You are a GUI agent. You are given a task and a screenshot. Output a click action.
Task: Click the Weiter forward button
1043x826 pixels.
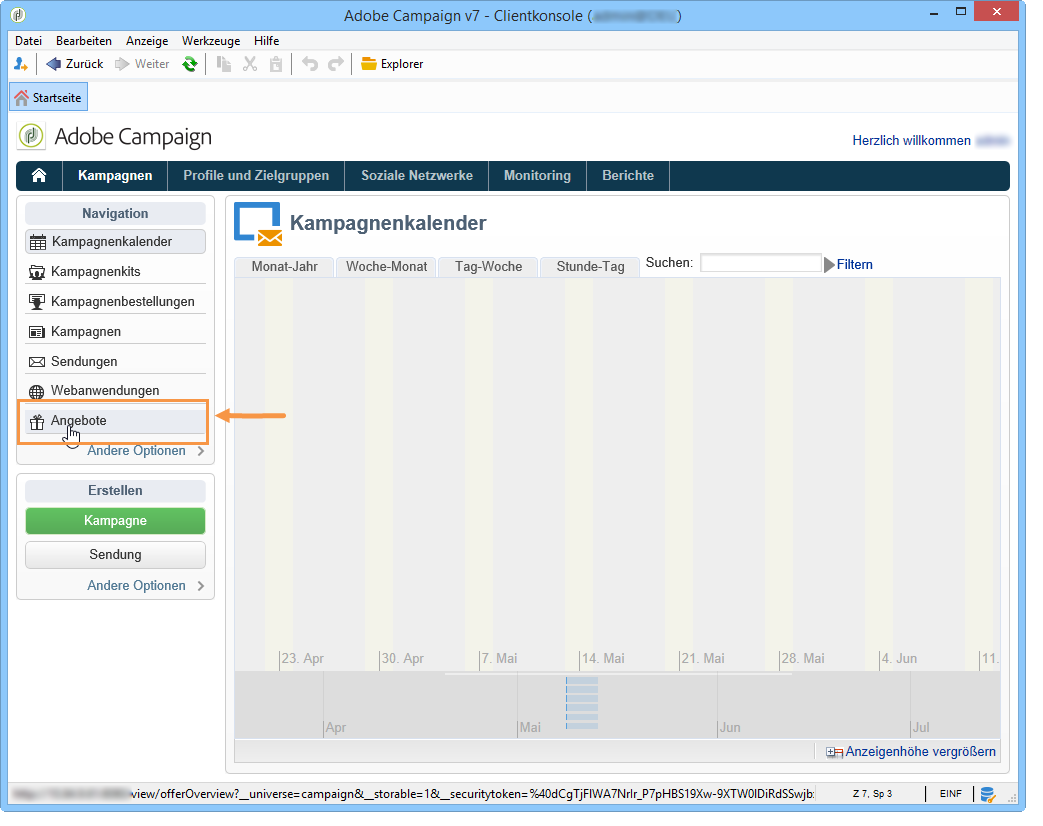point(142,64)
